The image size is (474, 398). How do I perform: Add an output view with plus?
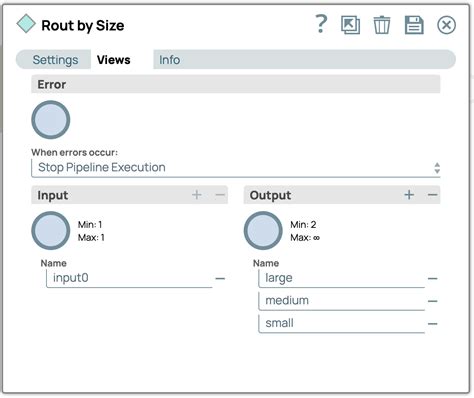click(x=409, y=195)
